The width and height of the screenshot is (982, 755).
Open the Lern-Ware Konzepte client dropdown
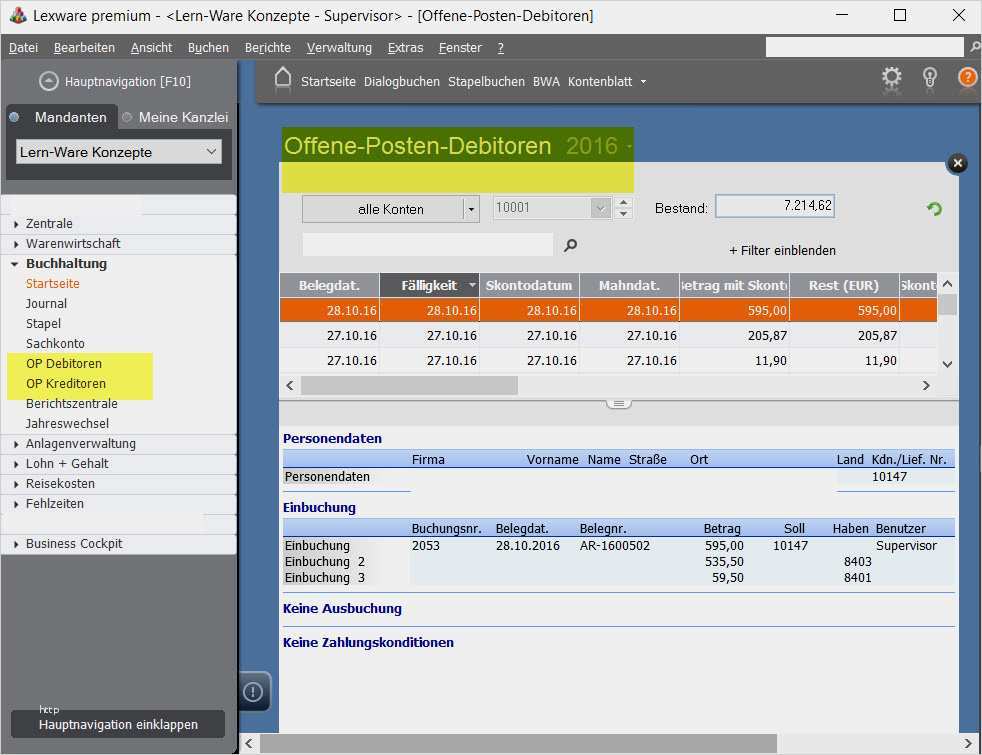(x=119, y=152)
